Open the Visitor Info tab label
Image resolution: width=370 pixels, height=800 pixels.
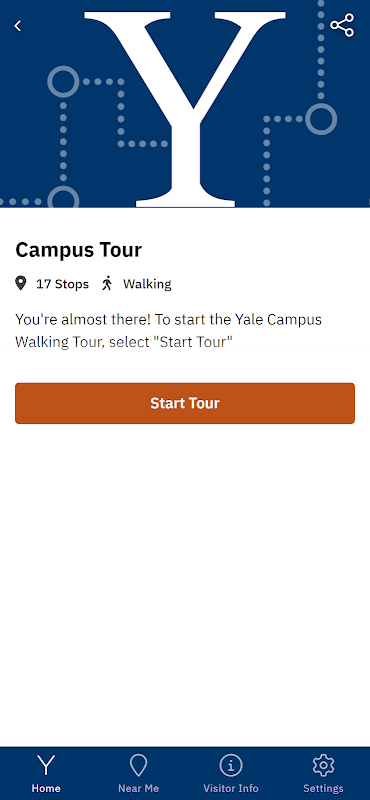pos(231,788)
